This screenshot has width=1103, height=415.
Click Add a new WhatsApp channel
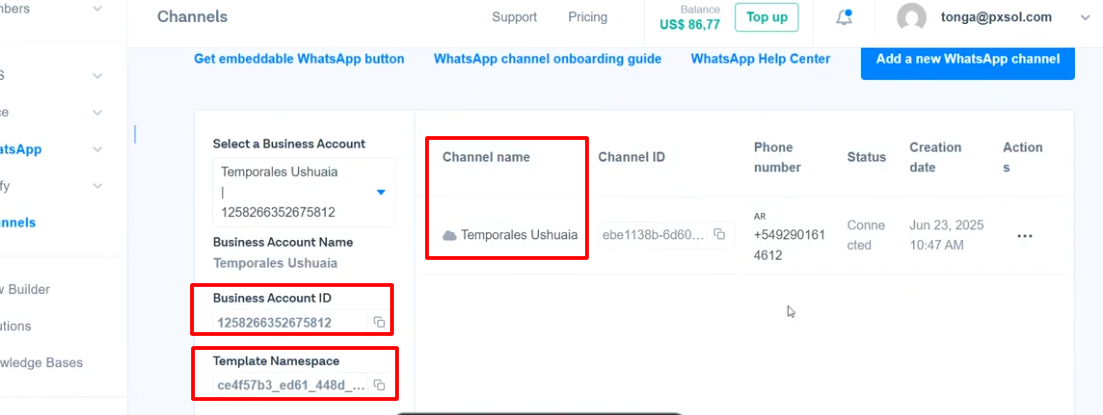coord(967,59)
